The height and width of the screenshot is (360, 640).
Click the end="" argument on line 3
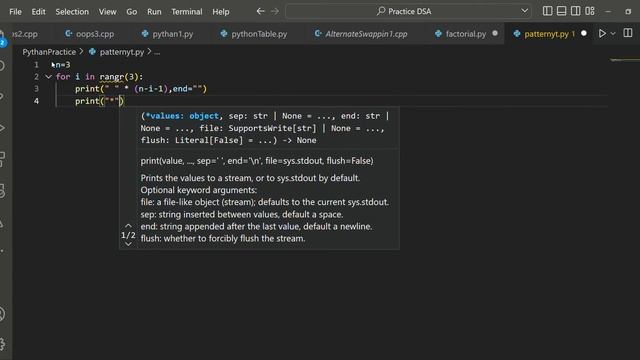tap(187, 89)
